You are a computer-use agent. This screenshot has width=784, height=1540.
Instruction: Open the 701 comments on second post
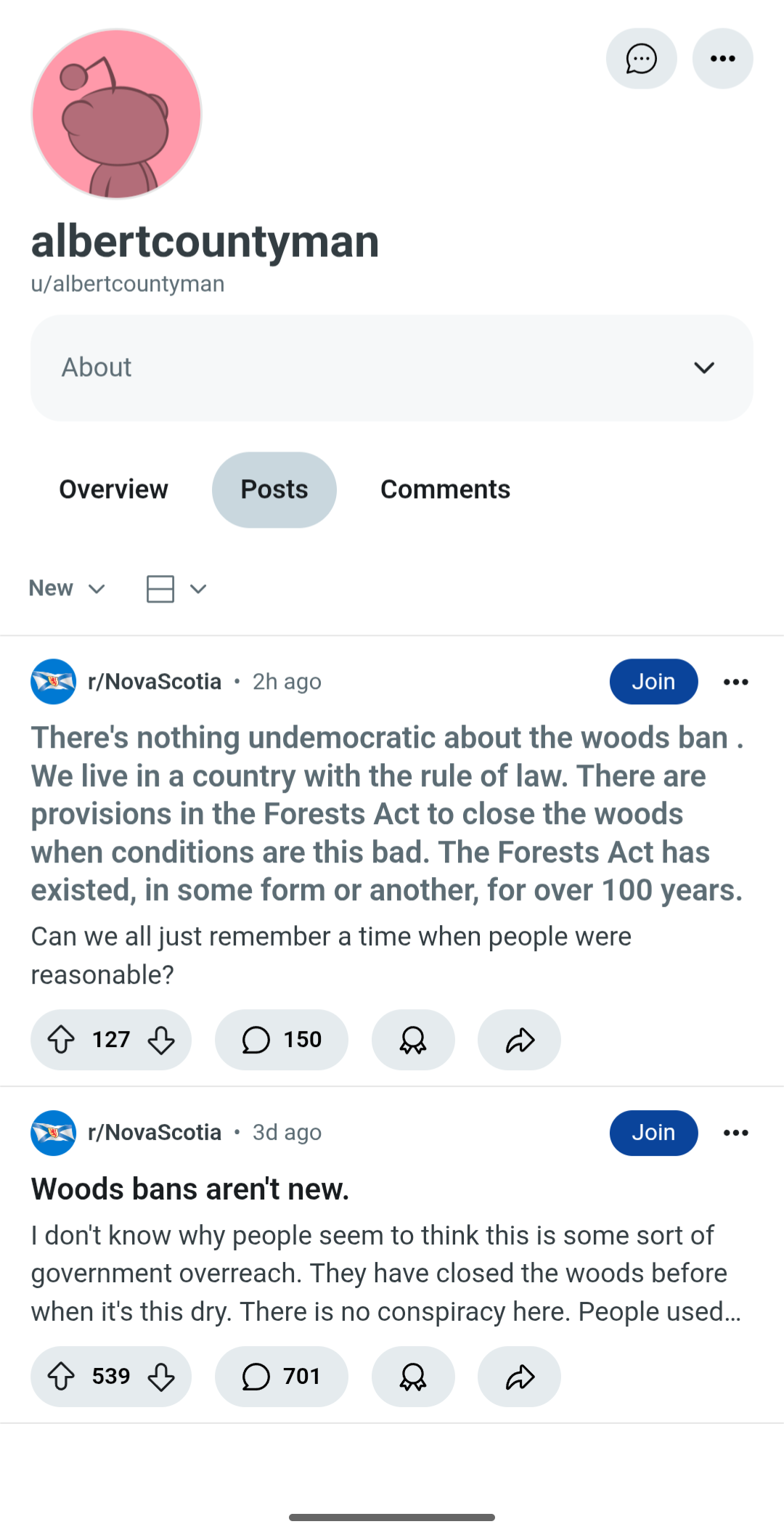(x=281, y=1377)
